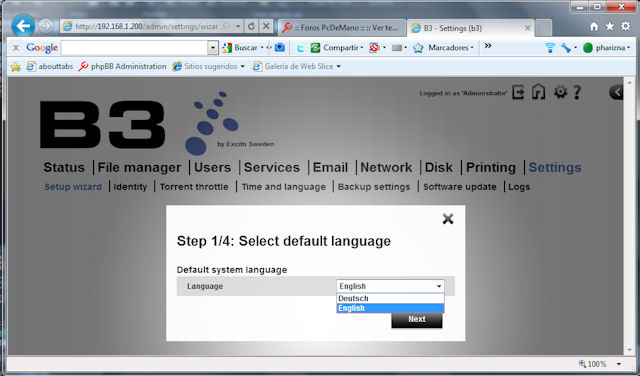Open B3 help question mark icon
The height and width of the screenshot is (376, 640).
pos(577,92)
